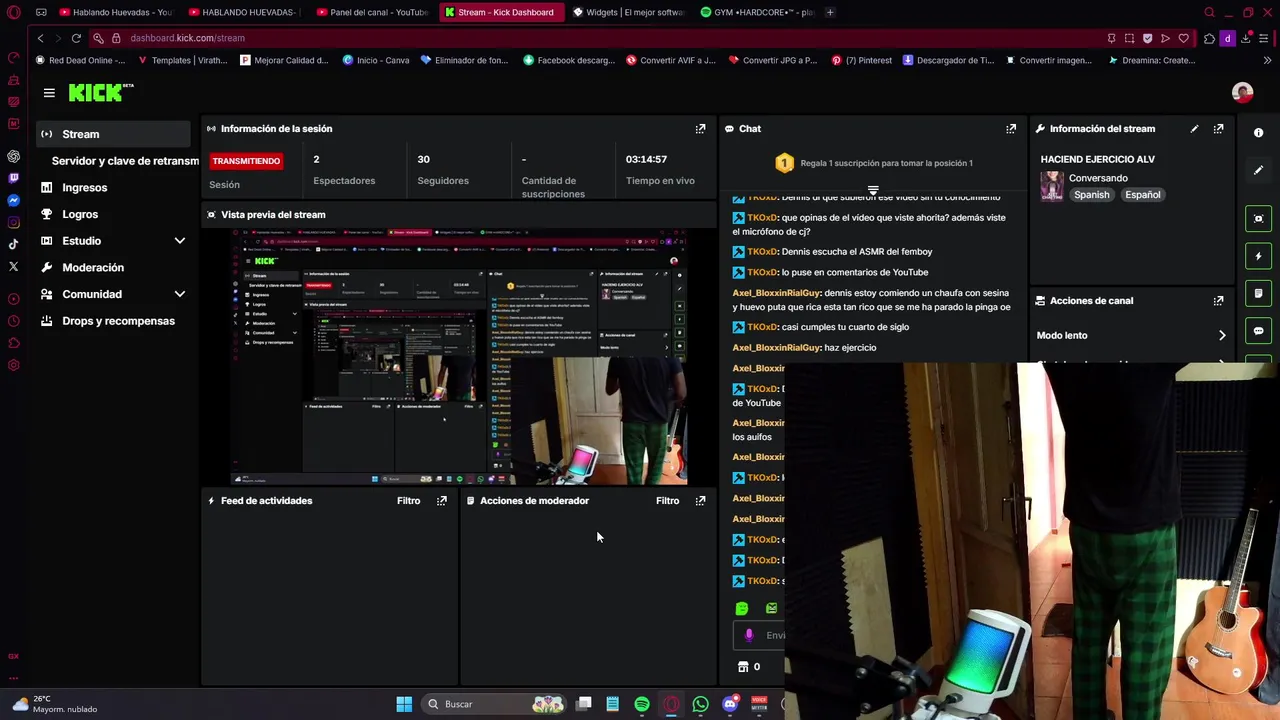
Task: Open Filtro in Feed de actividades
Action: 408,501
